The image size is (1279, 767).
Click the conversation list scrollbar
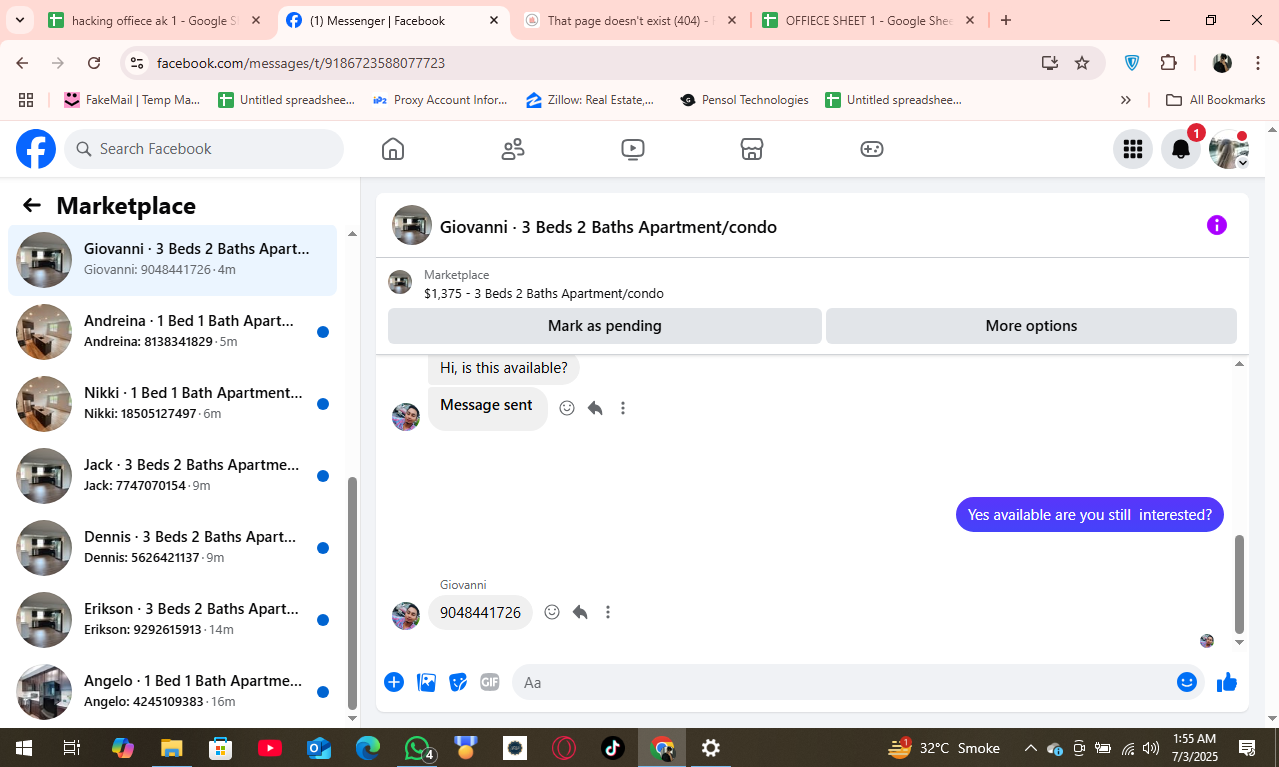pos(352,594)
